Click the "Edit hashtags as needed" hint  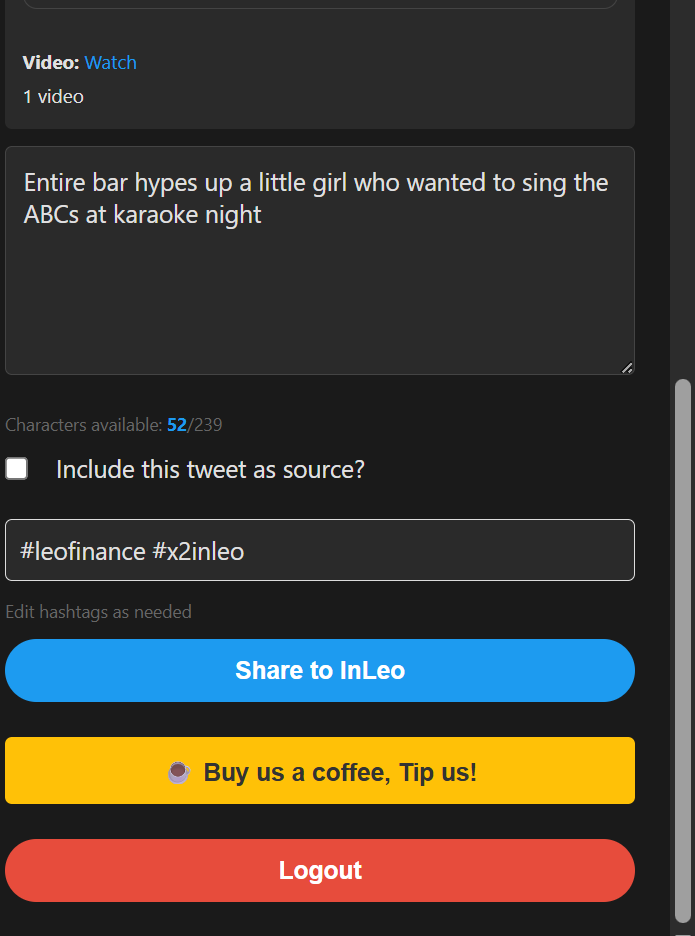98,612
